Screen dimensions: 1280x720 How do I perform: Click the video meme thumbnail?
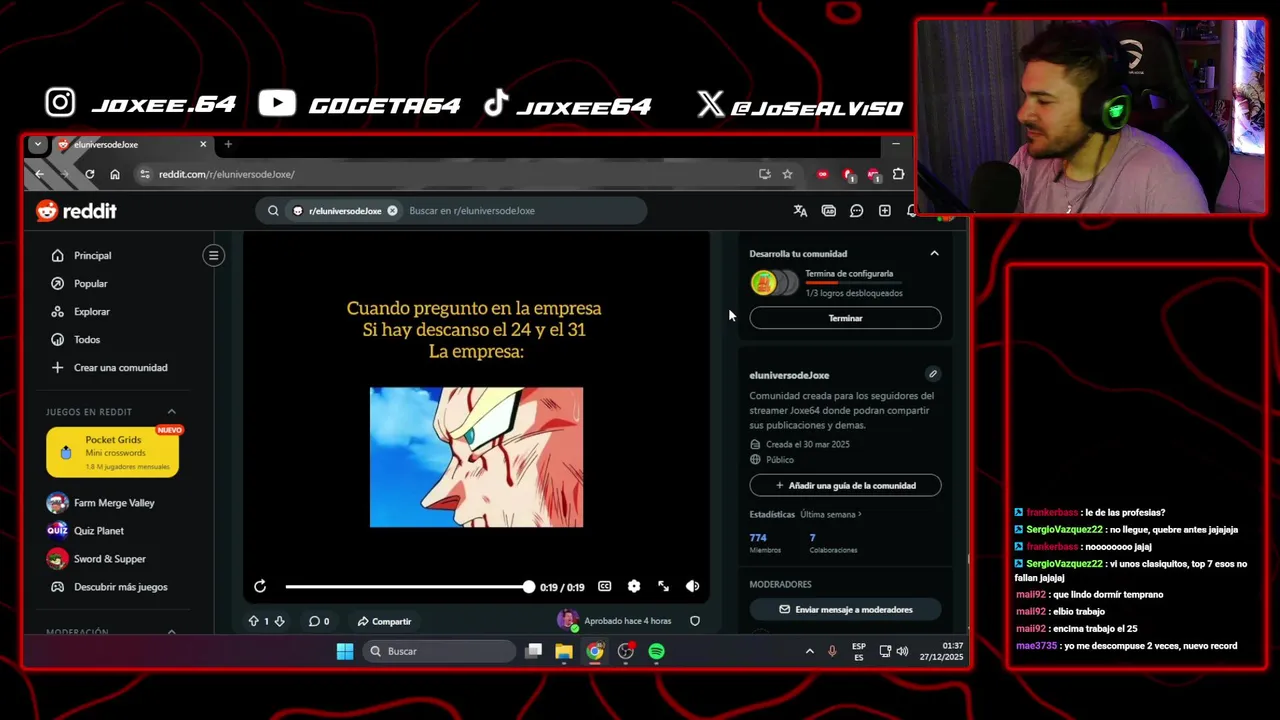click(476, 457)
